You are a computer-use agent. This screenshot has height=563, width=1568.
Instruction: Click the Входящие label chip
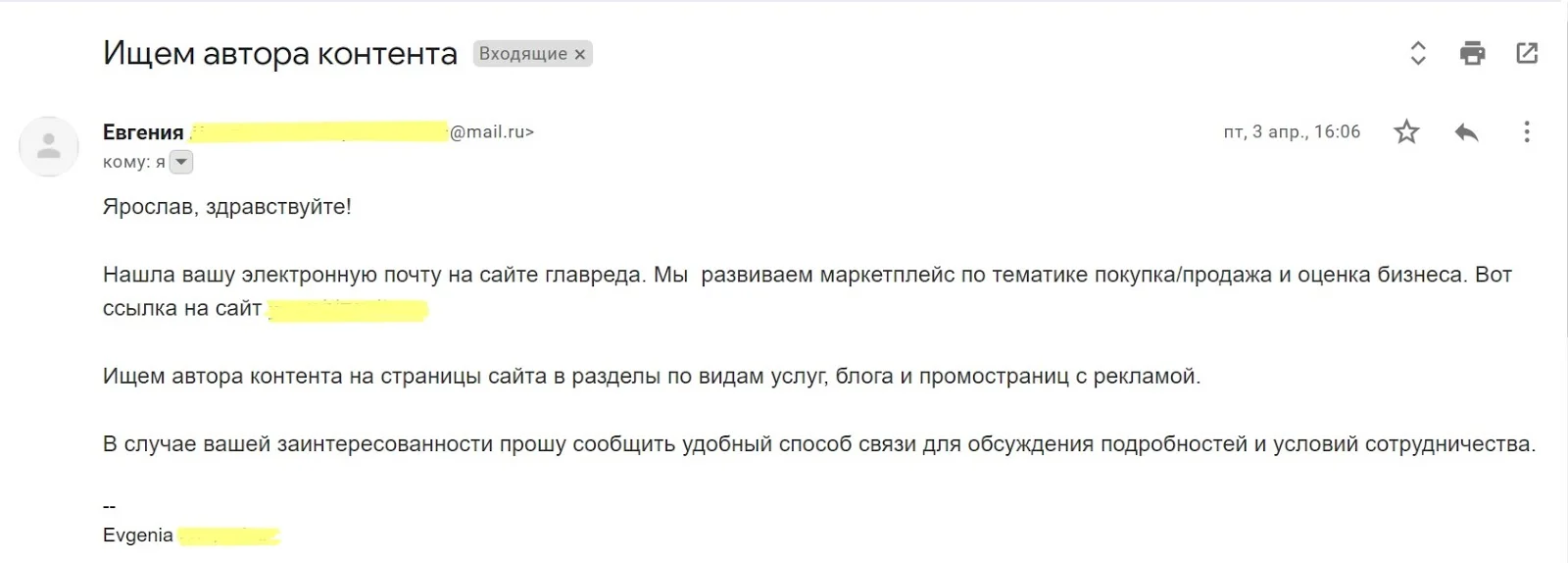(x=522, y=54)
